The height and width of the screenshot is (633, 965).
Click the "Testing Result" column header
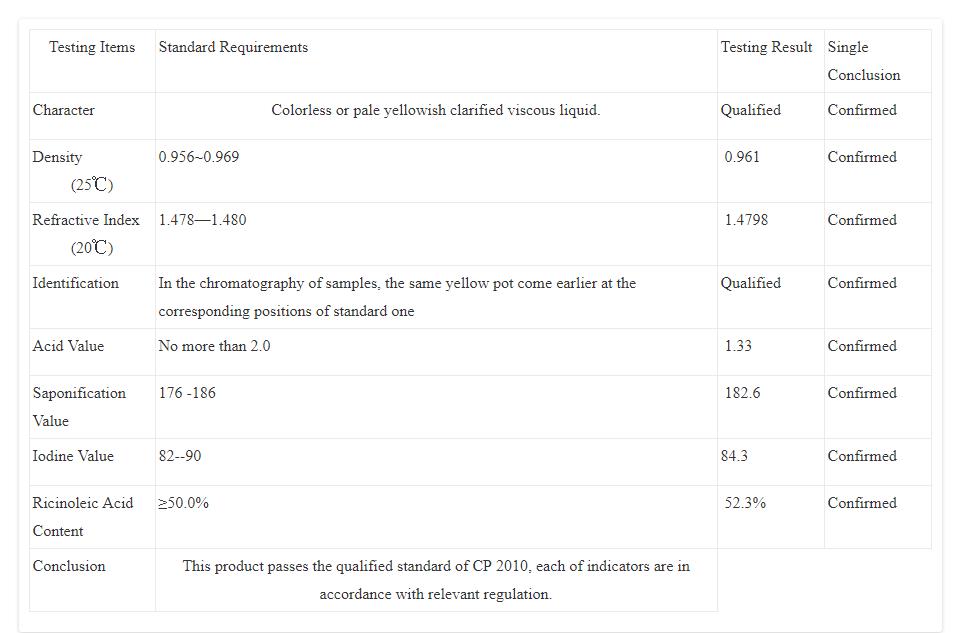point(766,47)
